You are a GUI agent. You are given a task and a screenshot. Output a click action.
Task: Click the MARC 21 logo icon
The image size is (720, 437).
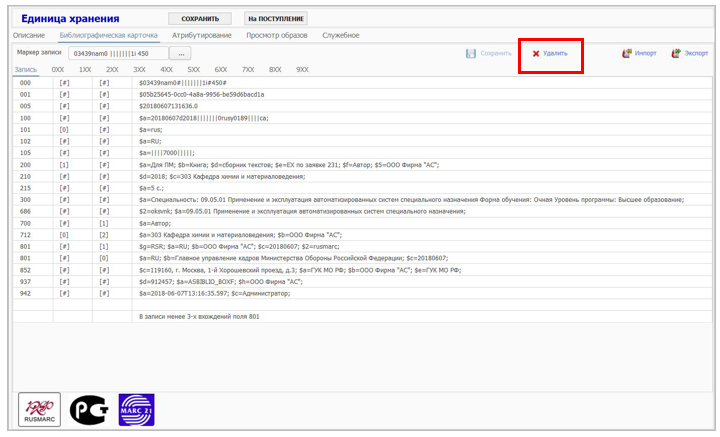[x=136, y=409]
